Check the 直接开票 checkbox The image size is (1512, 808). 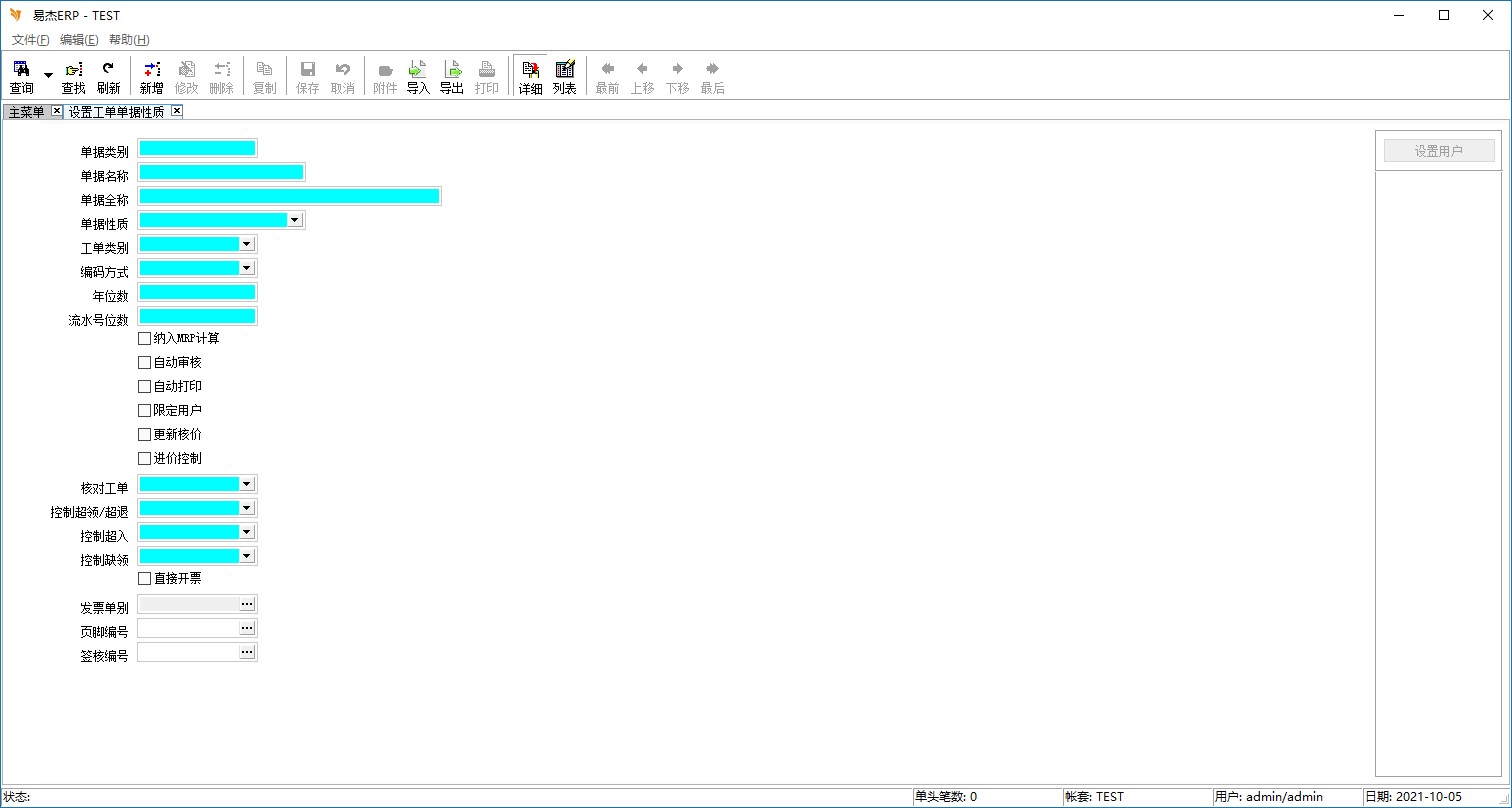[145, 579]
